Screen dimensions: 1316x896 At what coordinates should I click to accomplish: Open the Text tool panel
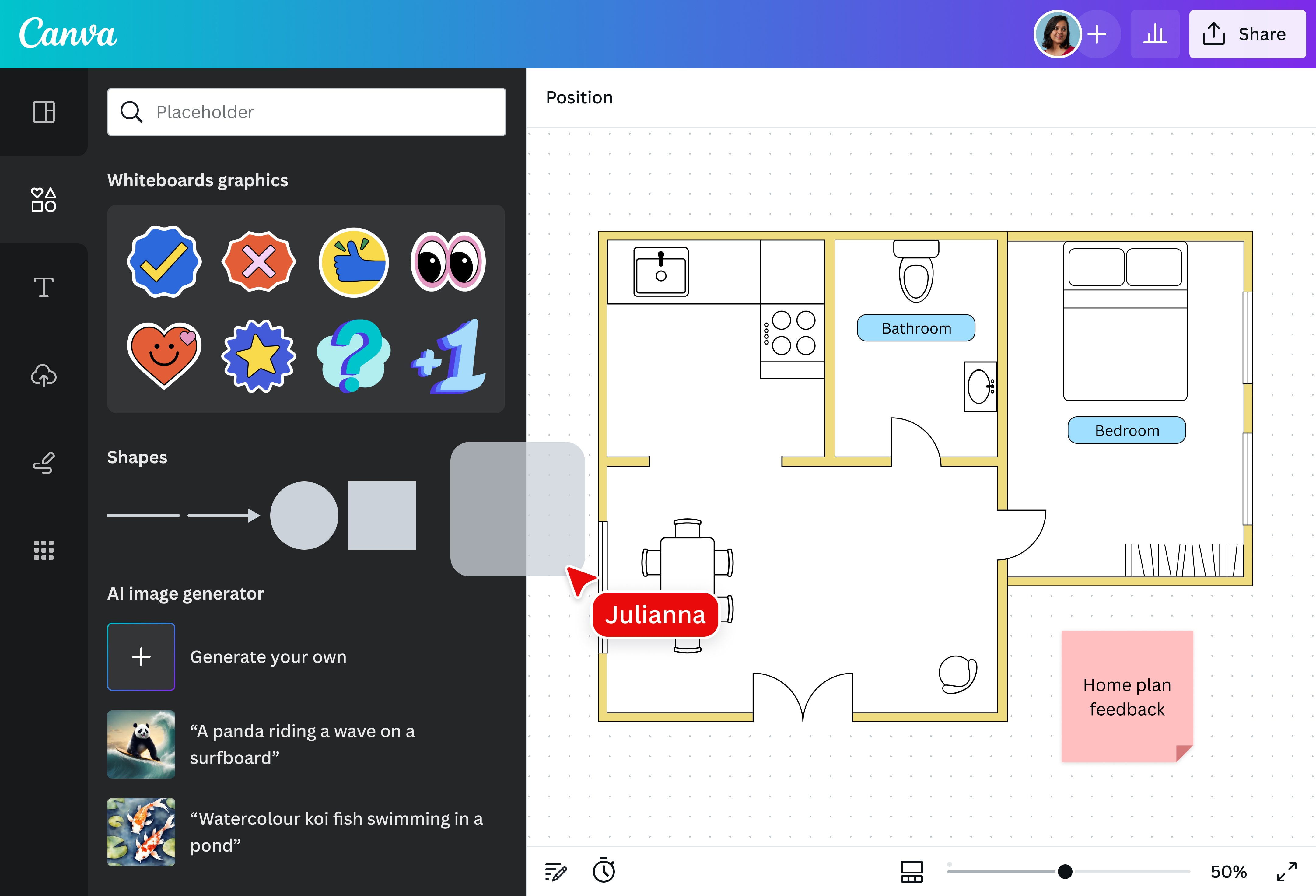click(44, 288)
